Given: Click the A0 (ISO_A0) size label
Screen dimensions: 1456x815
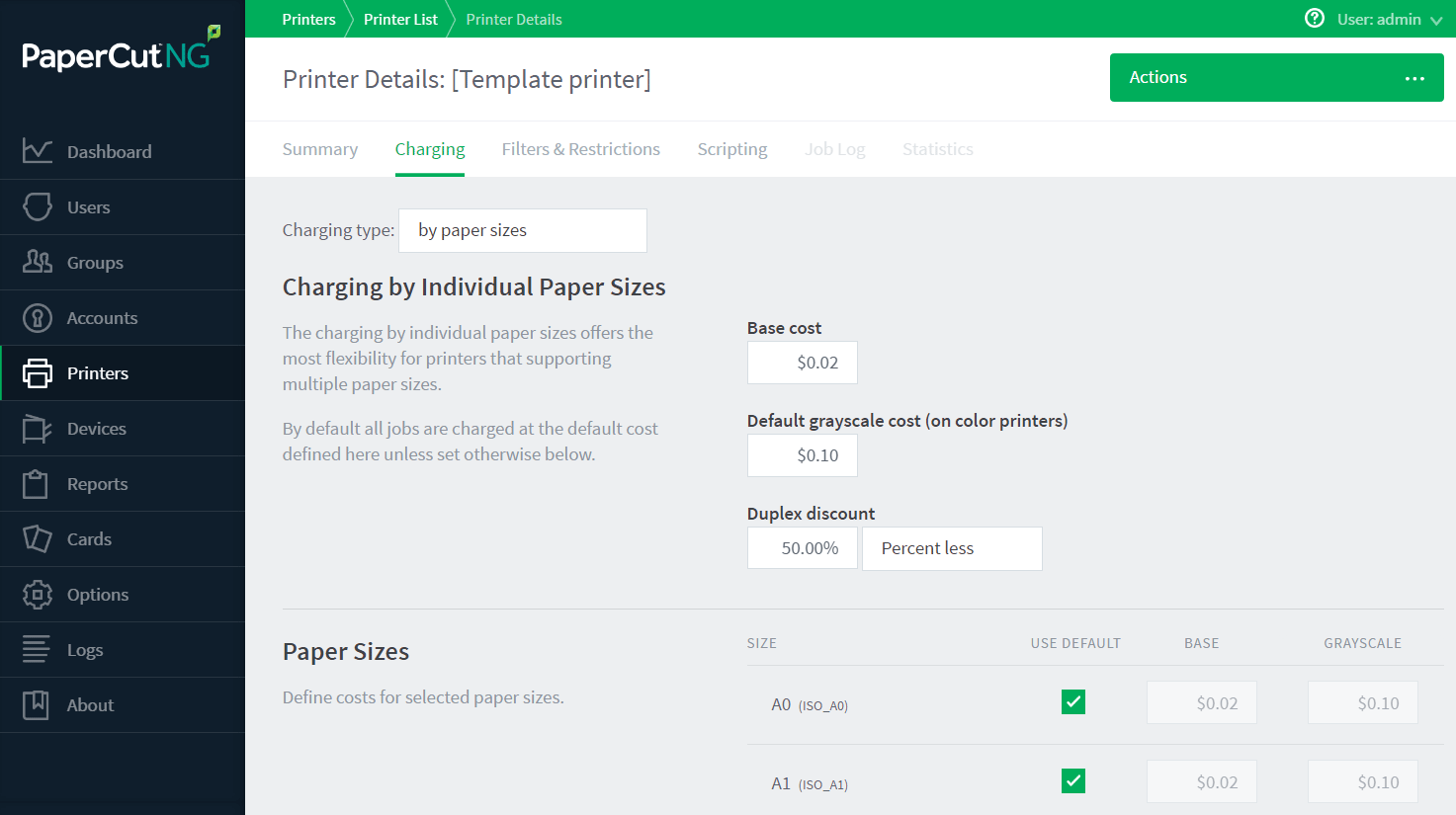Looking at the screenshot, I should [810, 704].
